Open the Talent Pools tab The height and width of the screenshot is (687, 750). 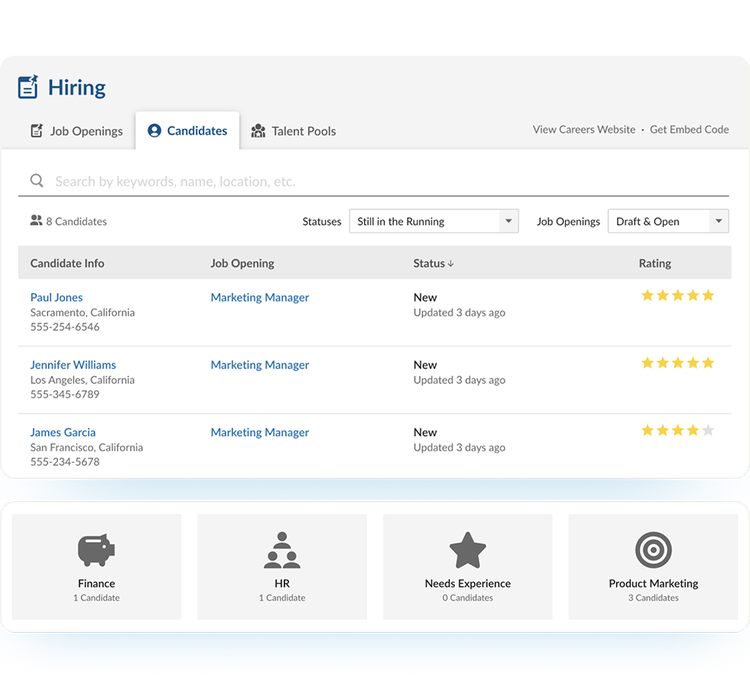point(293,131)
